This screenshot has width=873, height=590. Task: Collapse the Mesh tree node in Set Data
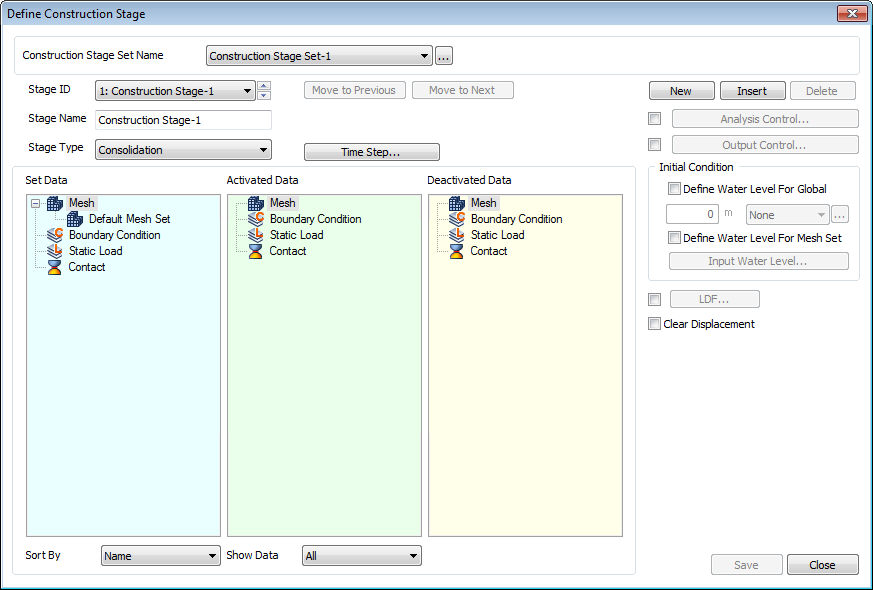click(x=35, y=203)
